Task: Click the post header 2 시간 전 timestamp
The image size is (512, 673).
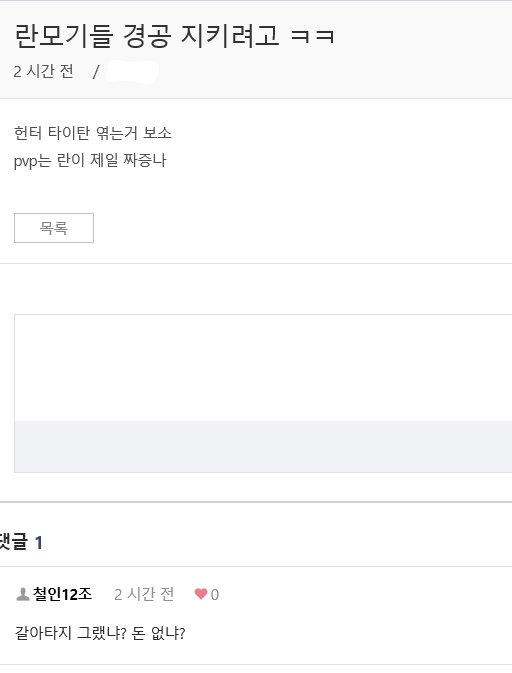Action: (x=43, y=71)
